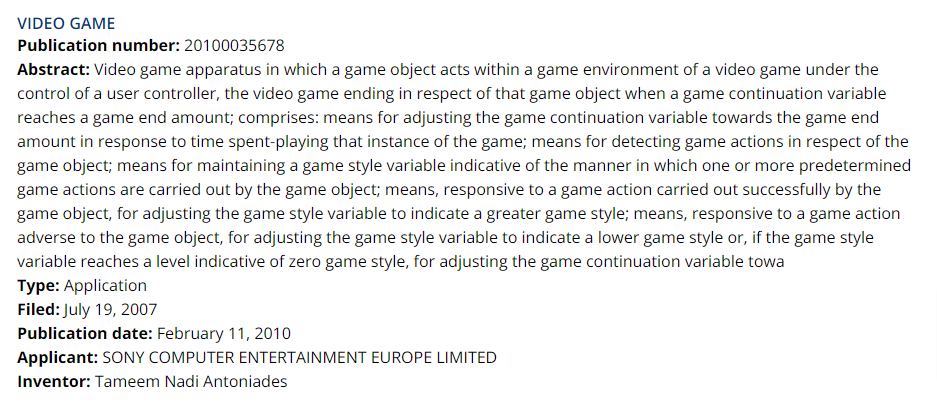
Task: Click 'Video game apparatus' starting the abstract
Action: (x=178, y=70)
